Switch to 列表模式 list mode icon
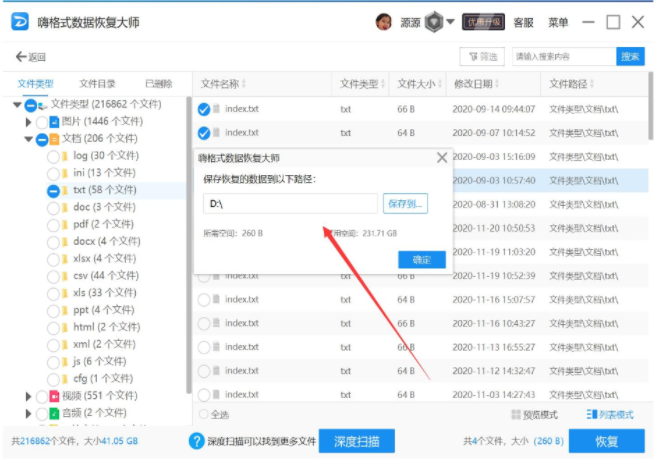 [590, 414]
